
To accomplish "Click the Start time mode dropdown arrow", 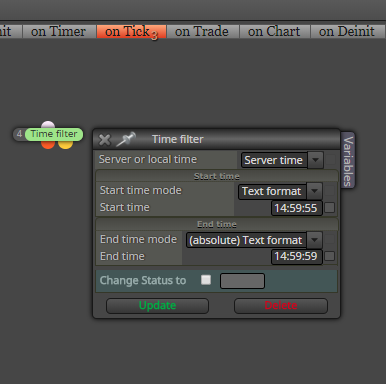I will point(314,191).
